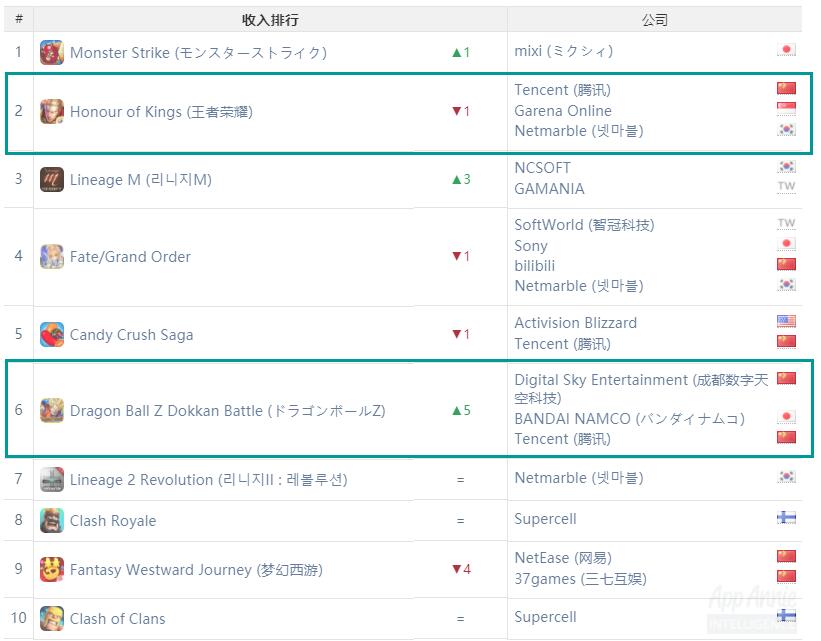Select the bilibili company link
Image resolution: width=821 pixels, height=641 pixels.
pos(535,266)
